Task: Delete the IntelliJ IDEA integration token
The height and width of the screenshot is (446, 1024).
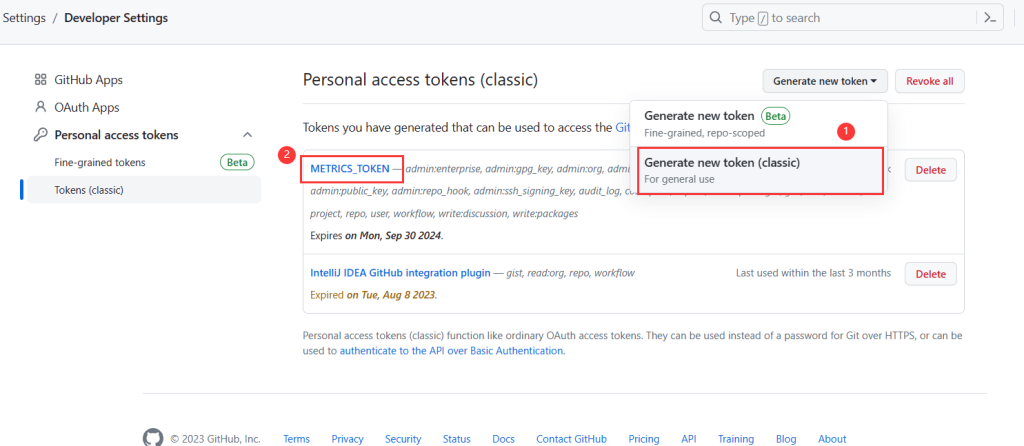Action: (x=930, y=273)
